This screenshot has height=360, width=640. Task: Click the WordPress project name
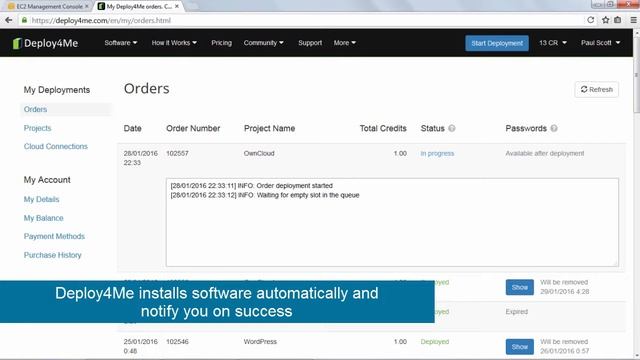(x=260, y=342)
